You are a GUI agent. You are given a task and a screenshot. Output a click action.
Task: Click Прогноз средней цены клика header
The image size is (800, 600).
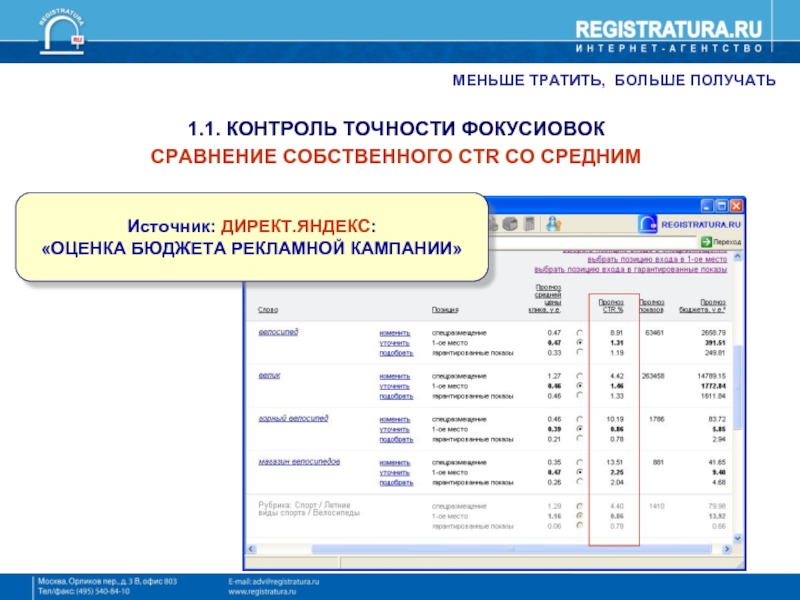pos(545,298)
